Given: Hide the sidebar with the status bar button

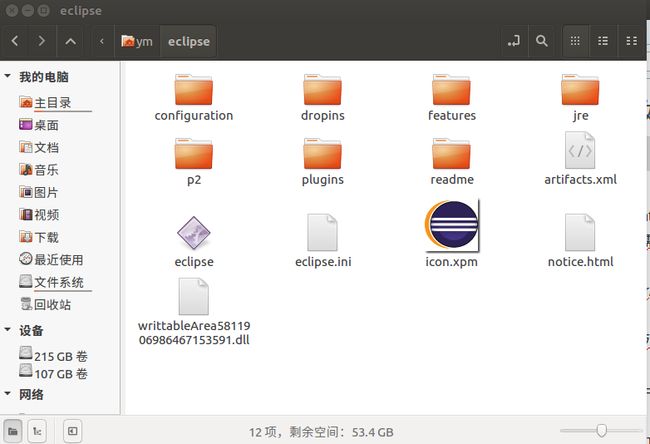Looking at the screenshot, I should pyautogui.click(x=73, y=432).
